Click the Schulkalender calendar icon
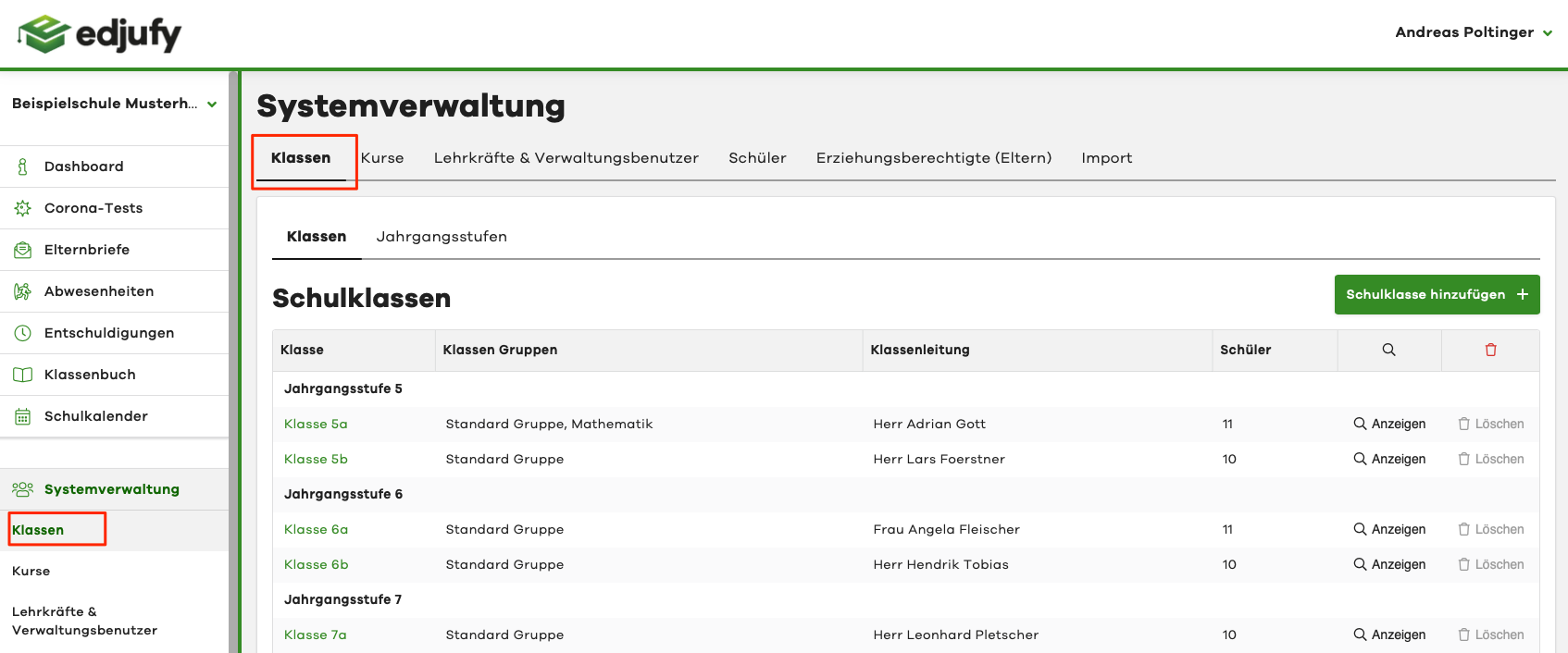1568x653 pixels. pos(22,416)
